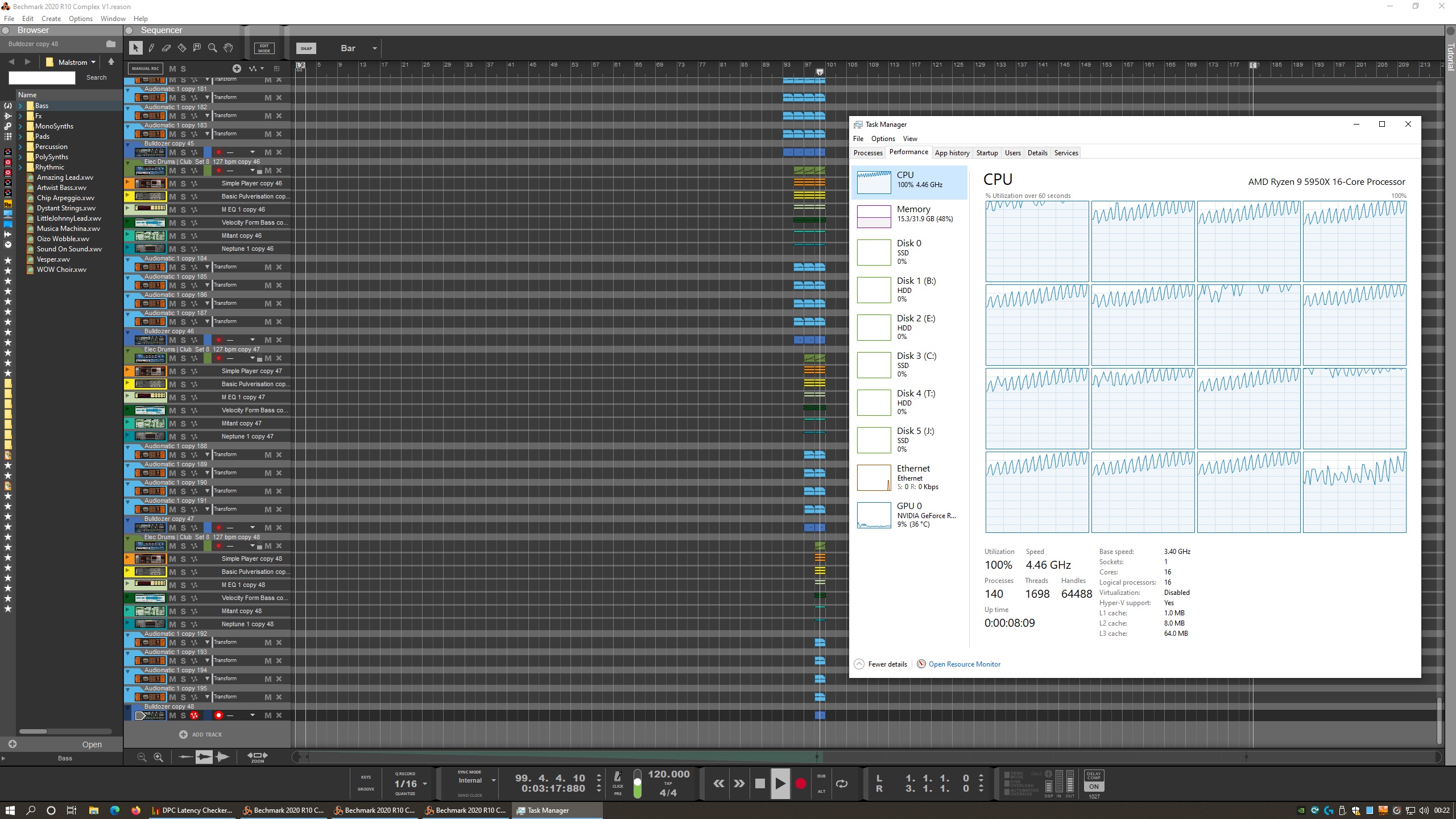Click the sequencer horizontal scroll bar
Image resolution: width=1456 pixels, height=819 pixels.
coord(866,757)
